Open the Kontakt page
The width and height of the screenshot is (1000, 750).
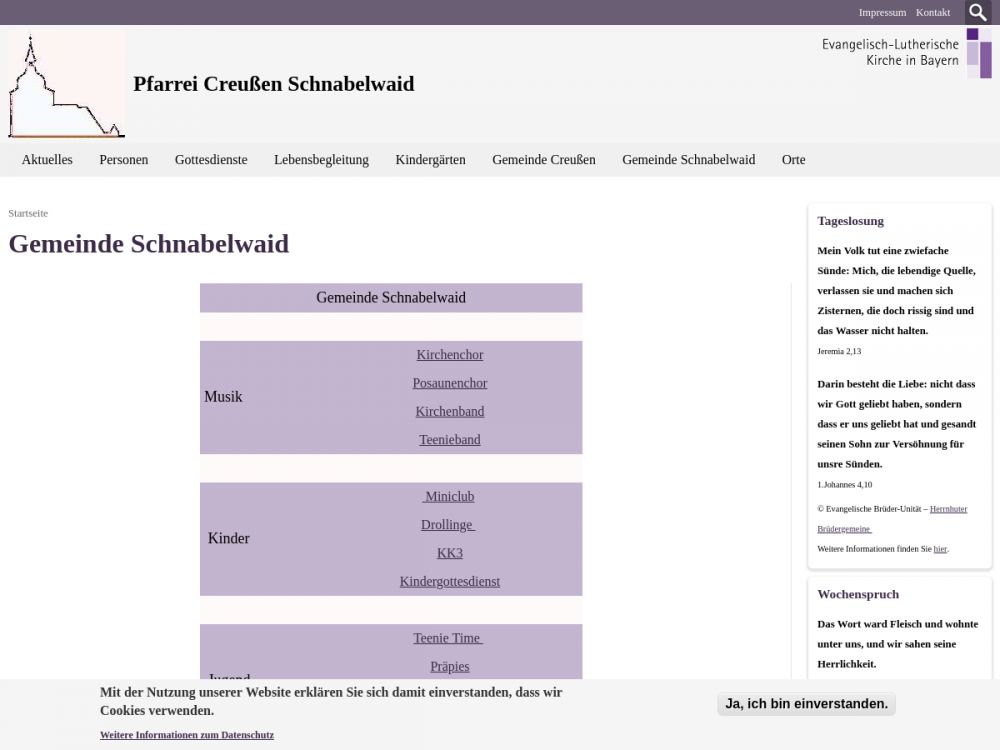tap(933, 12)
